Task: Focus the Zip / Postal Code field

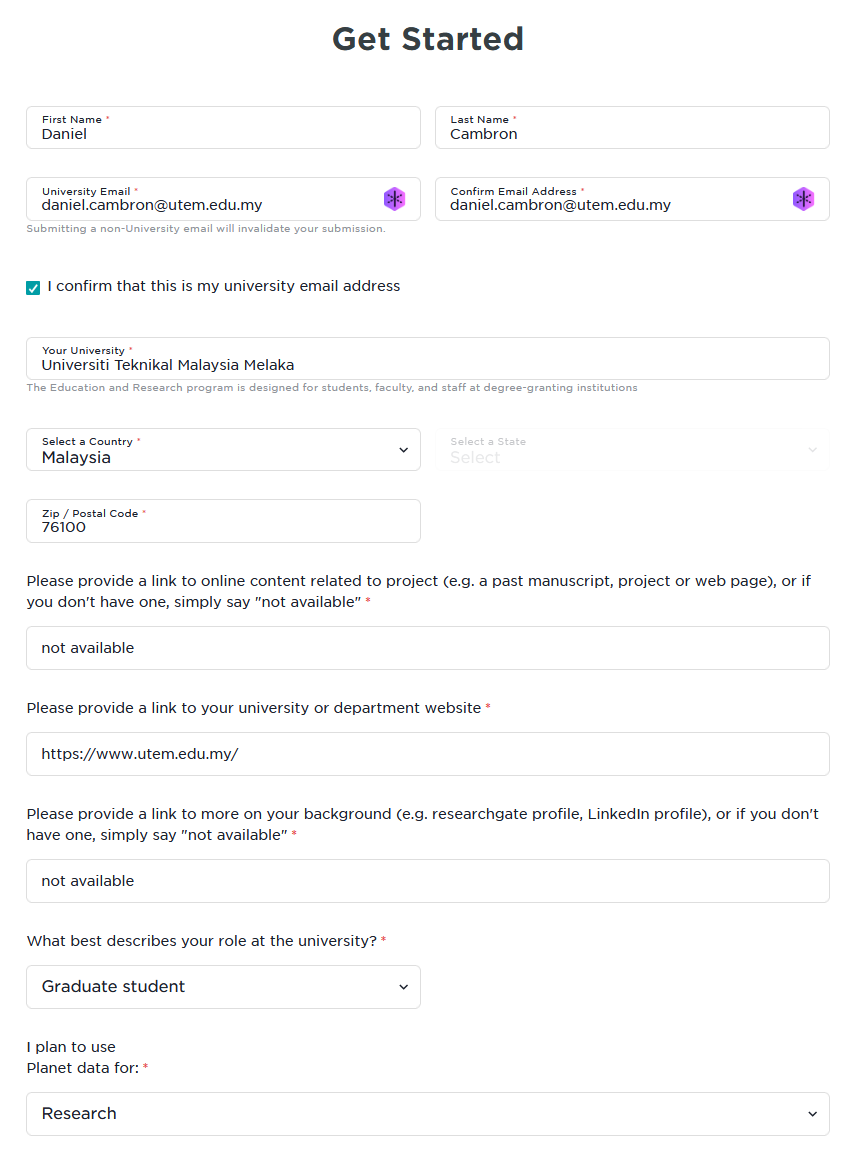Action: (224, 521)
